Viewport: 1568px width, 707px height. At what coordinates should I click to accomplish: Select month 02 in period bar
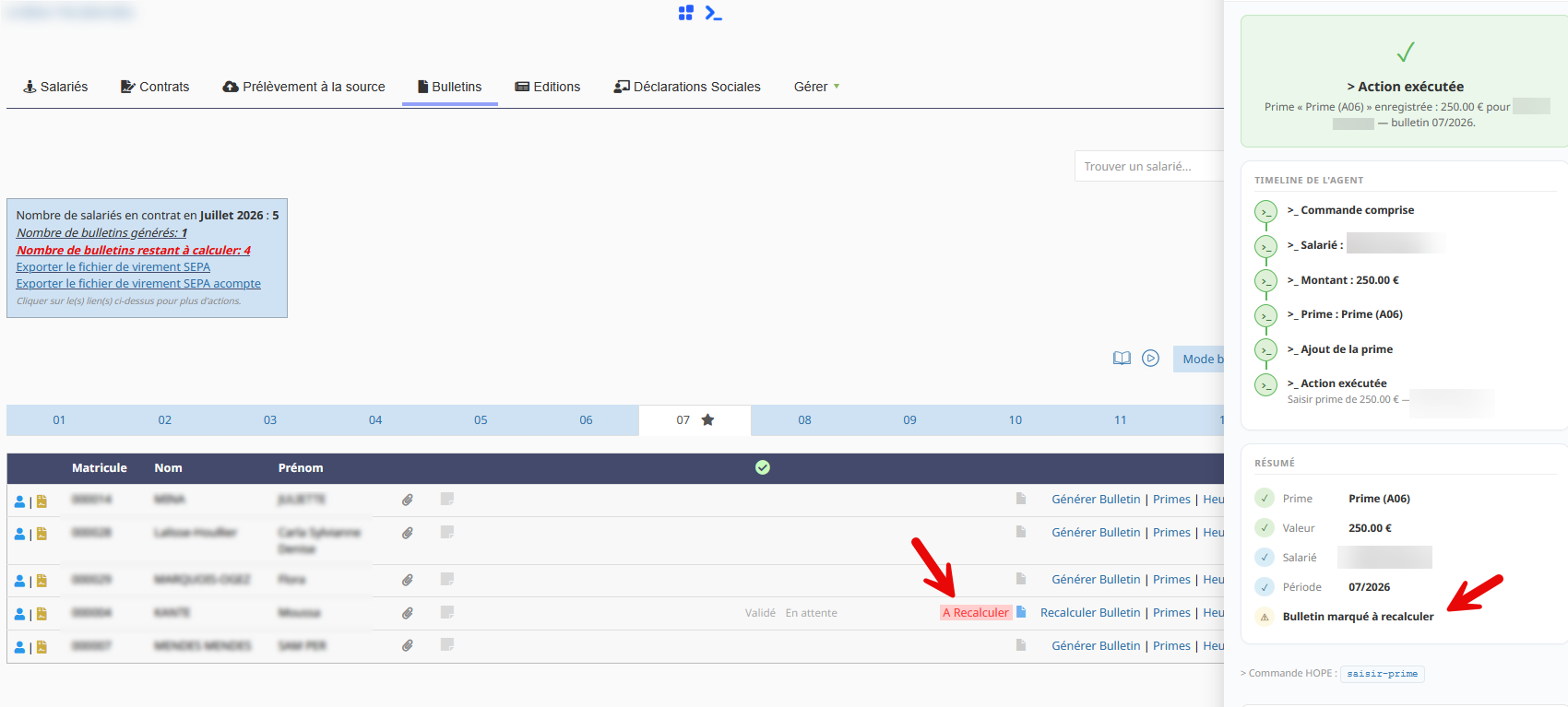pos(164,420)
